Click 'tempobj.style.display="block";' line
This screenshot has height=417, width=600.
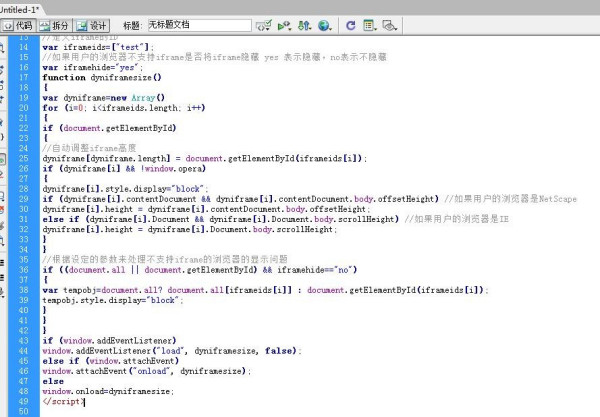click(113, 300)
